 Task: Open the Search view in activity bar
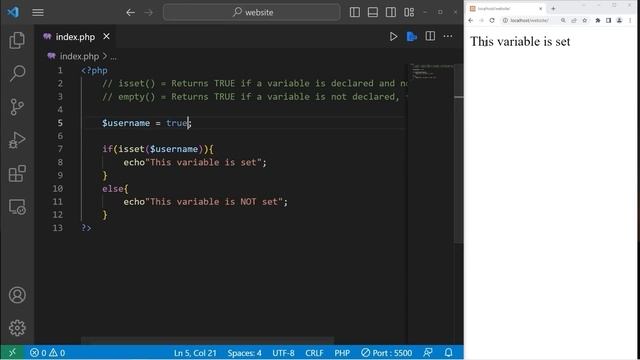point(17,73)
